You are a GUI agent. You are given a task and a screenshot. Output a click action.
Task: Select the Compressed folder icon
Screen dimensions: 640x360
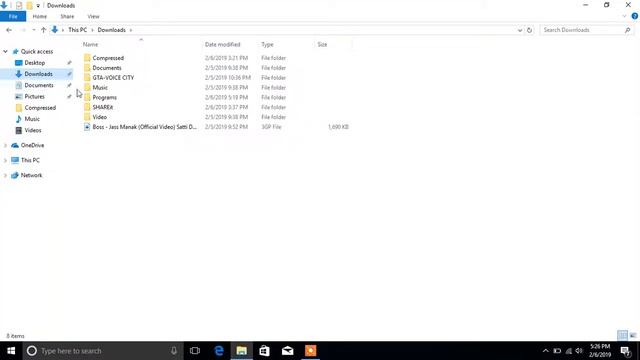[87, 58]
